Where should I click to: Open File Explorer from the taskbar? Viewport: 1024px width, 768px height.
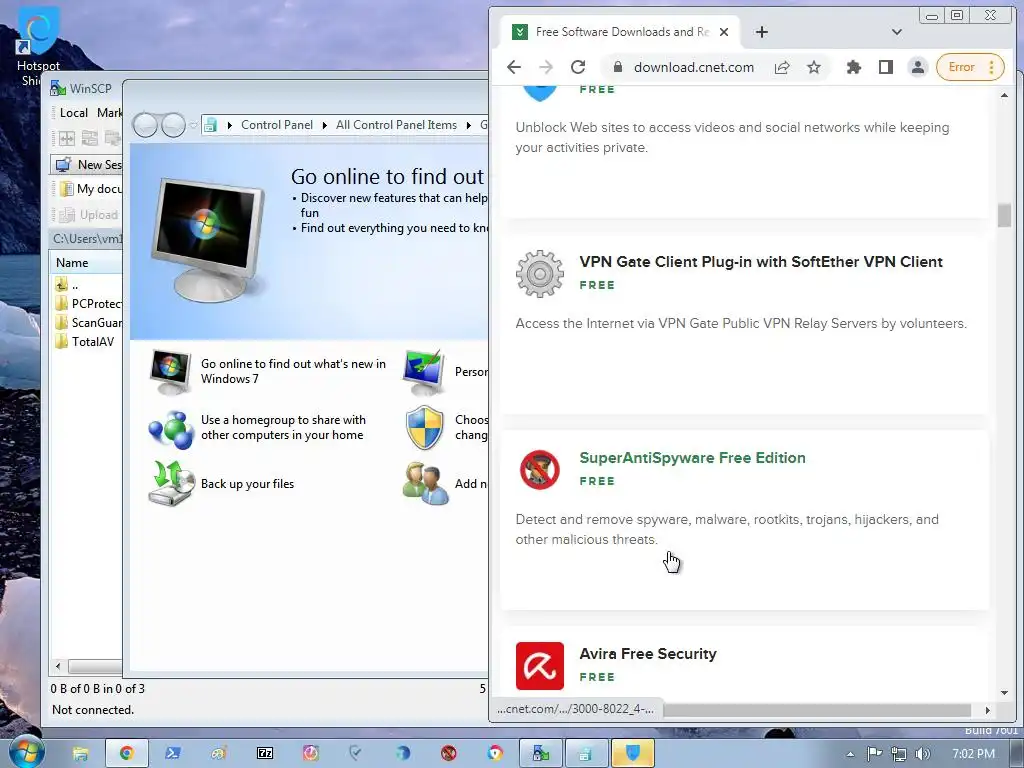80,754
